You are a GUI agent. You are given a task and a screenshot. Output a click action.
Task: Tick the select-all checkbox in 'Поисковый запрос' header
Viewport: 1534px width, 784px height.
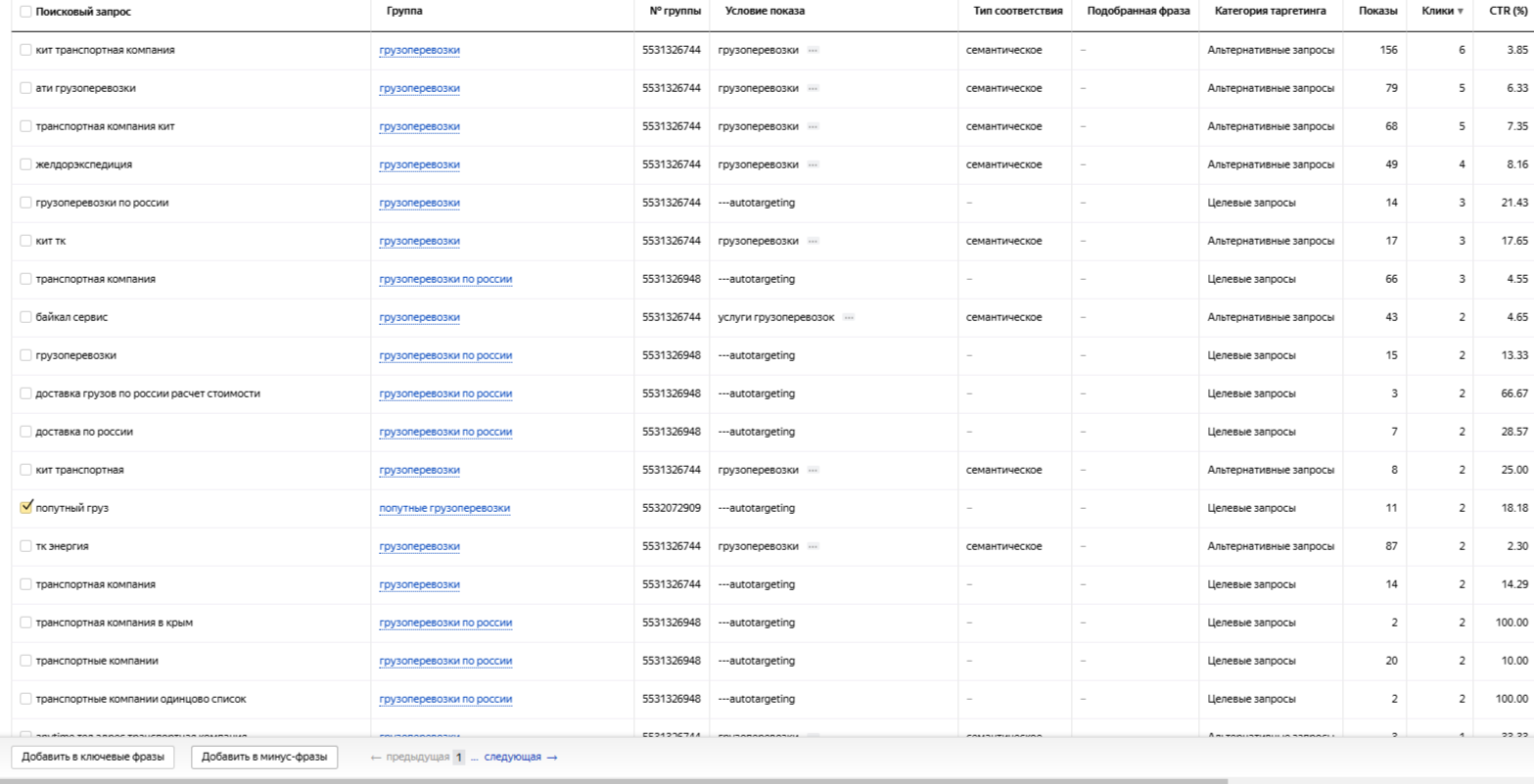pyautogui.click(x=26, y=11)
